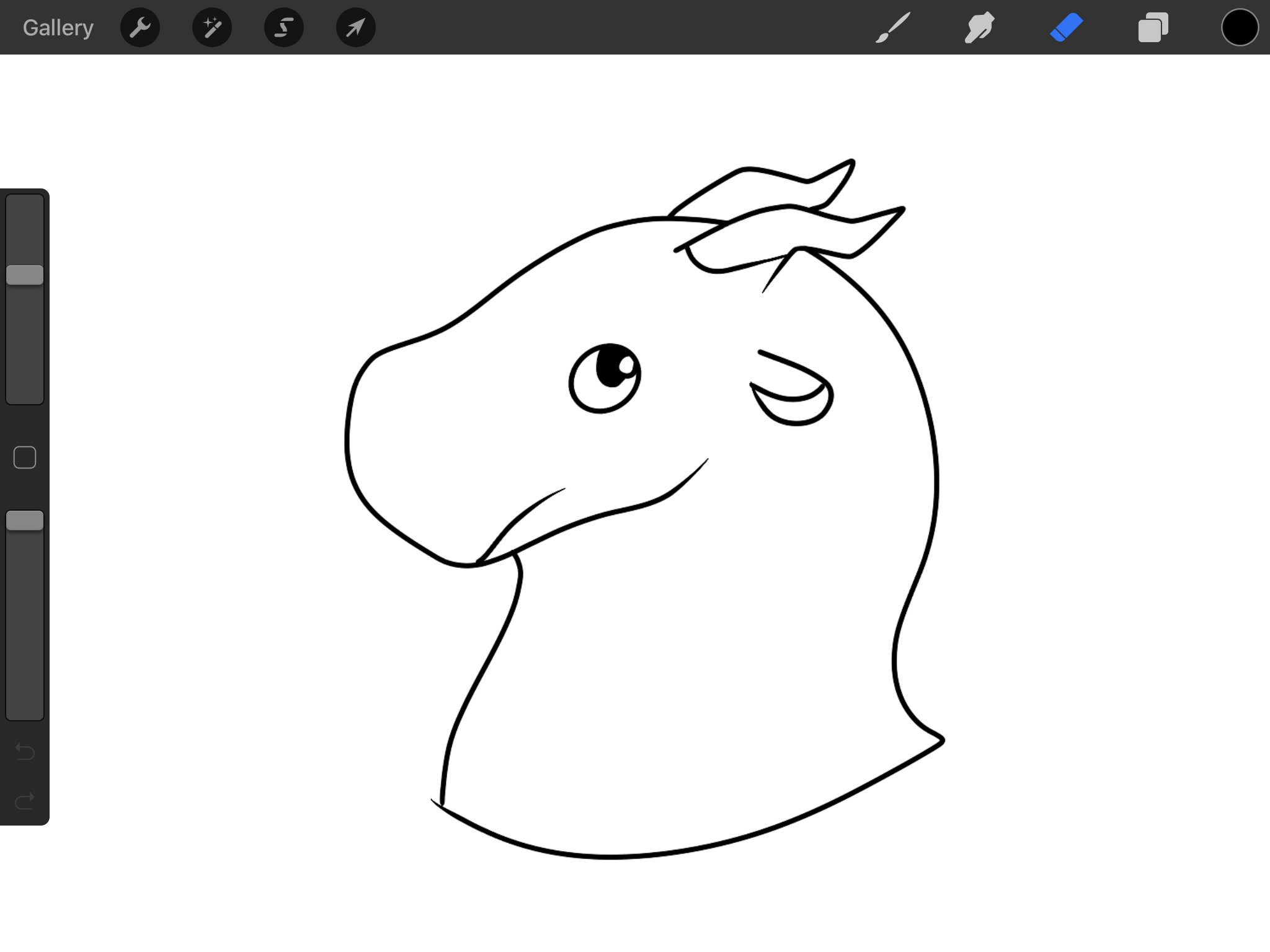Select the Smudge tool
The image size is (1270, 952).
tap(980, 28)
